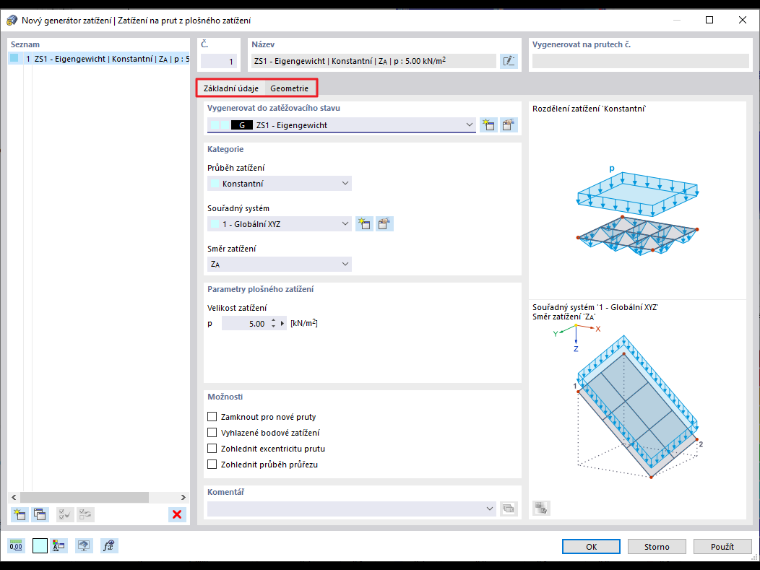This screenshot has width=760, height=570.
Task: Edit coordinate system icon beside Globální XYZ
Action: [x=384, y=224]
